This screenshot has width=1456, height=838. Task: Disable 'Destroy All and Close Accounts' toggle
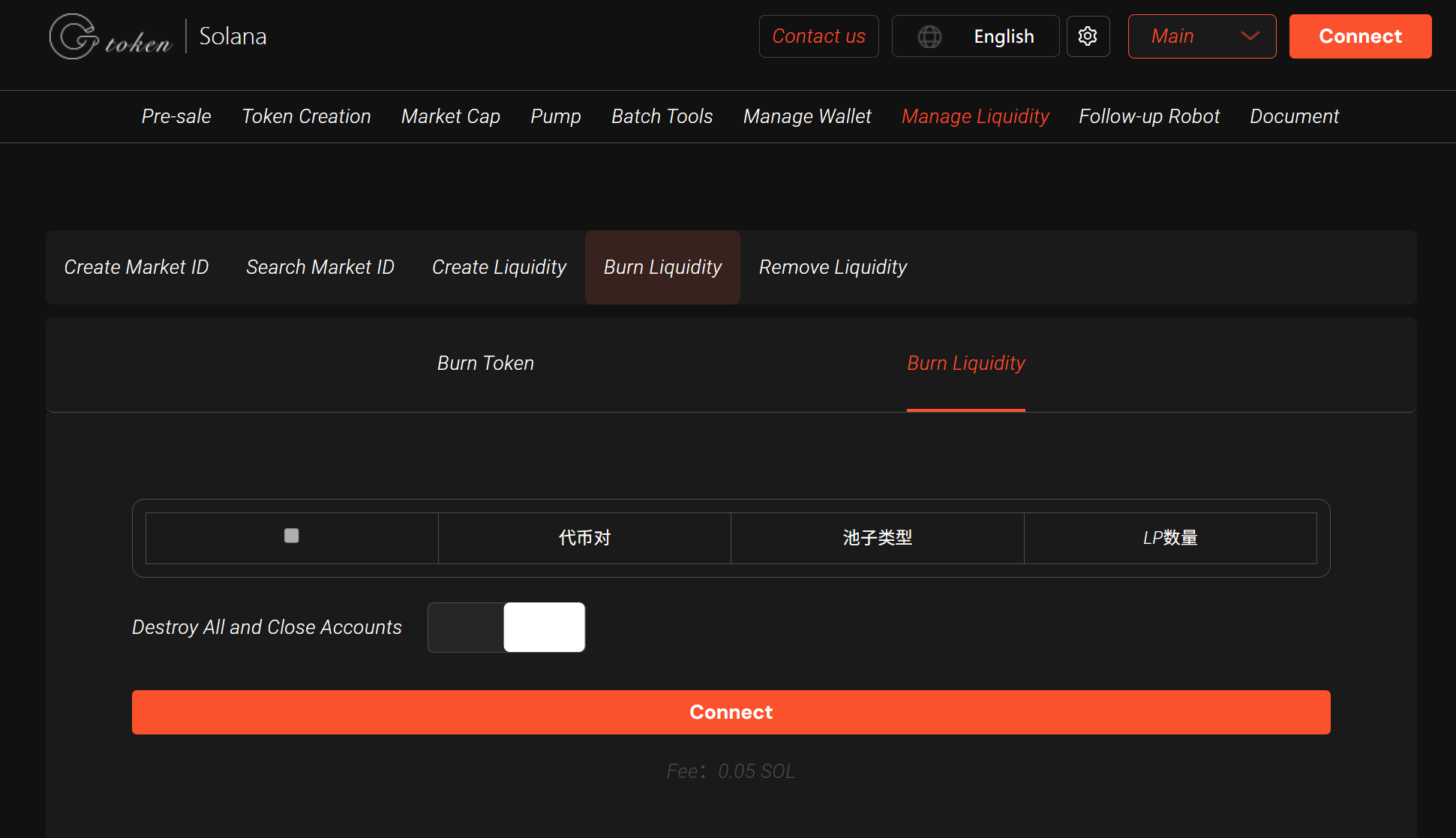[x=506, y=627]
